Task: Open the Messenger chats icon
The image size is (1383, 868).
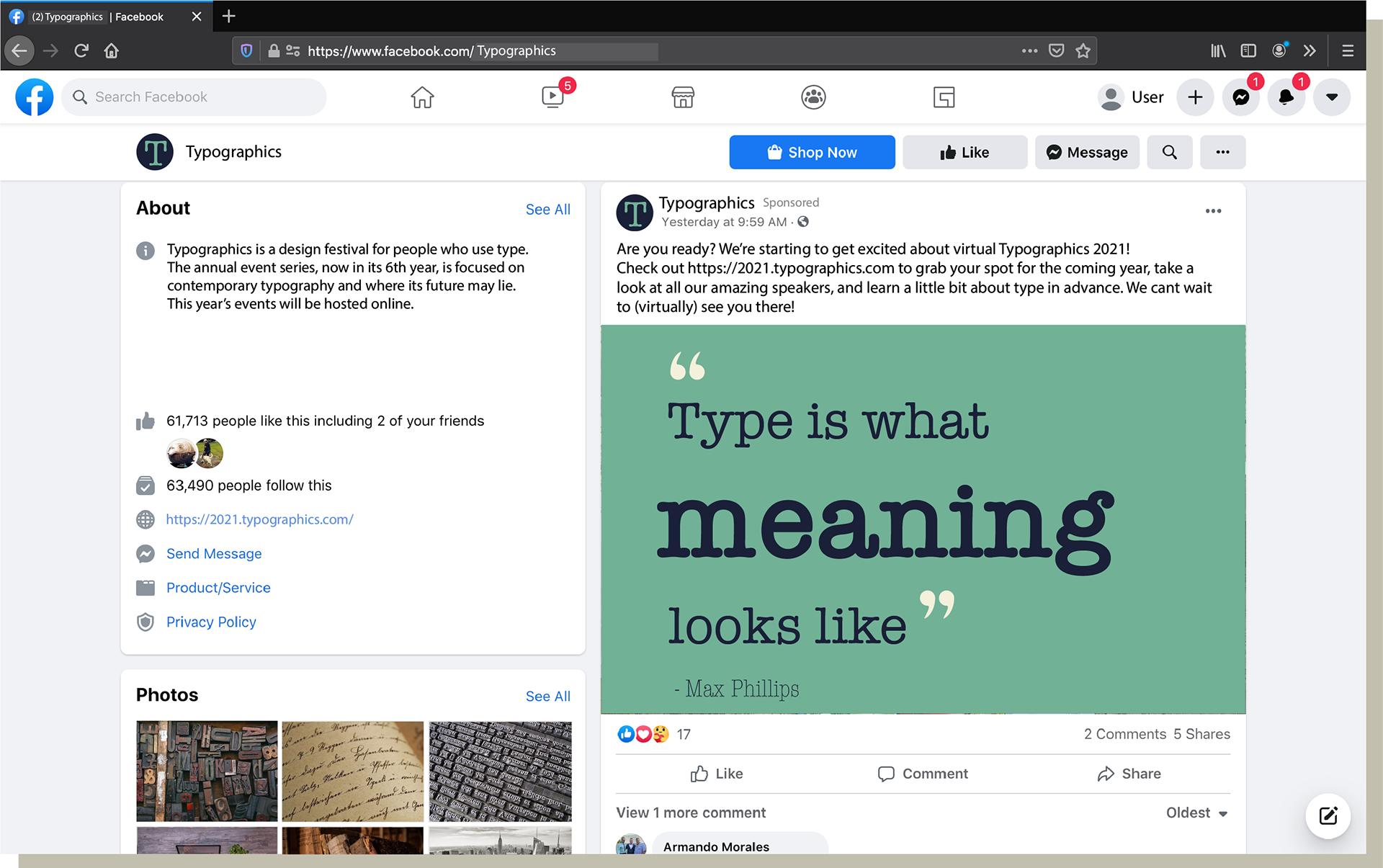Action: point(1240,97)
